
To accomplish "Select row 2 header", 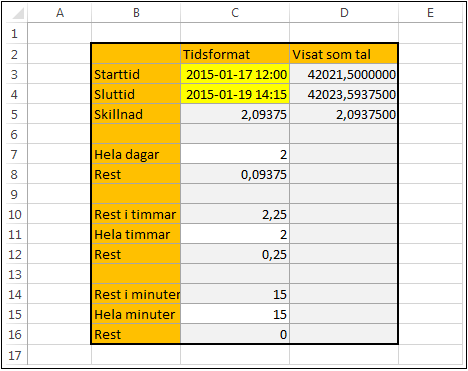I will tap(14, 54).
